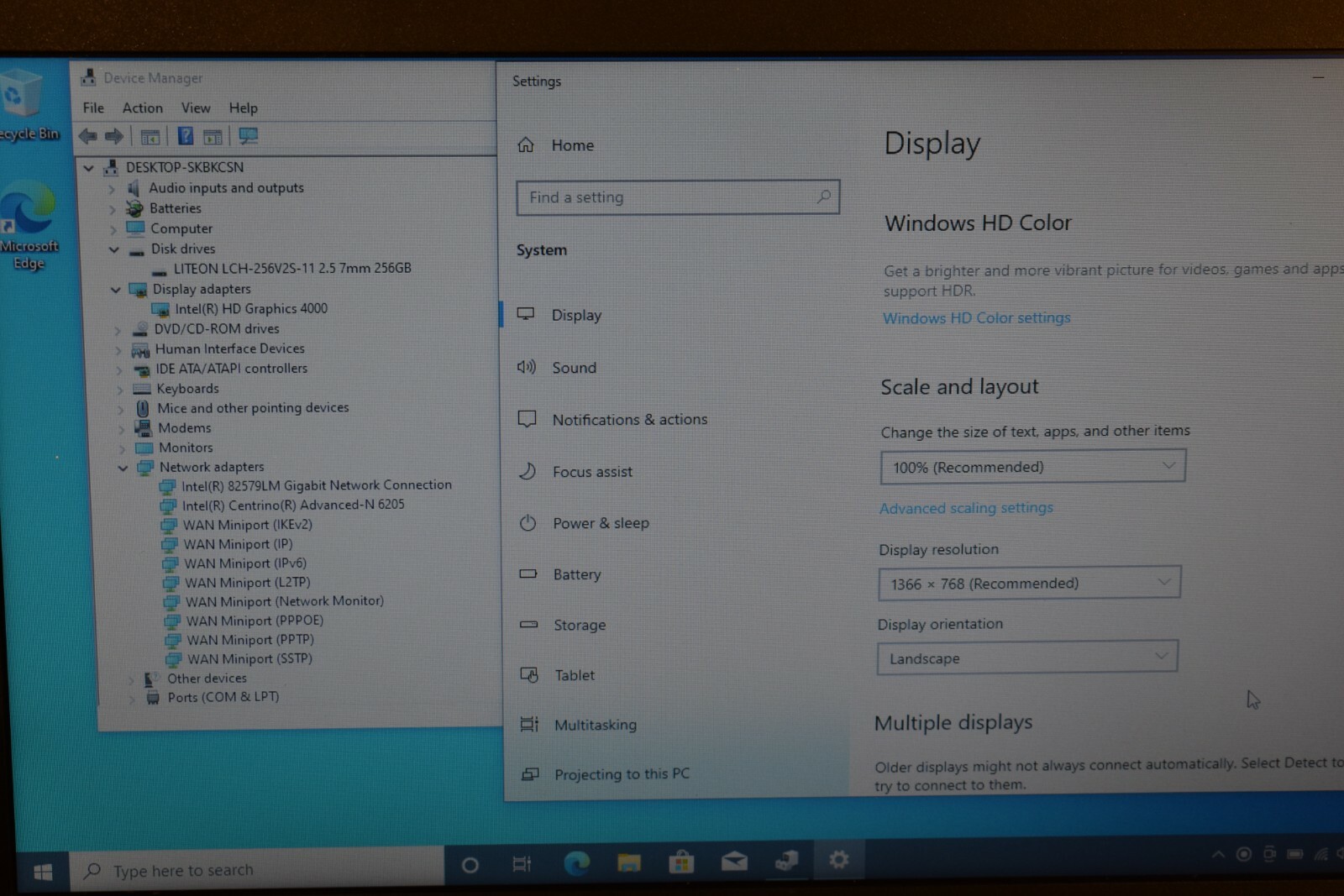Select Storage in Settings sidebar
Image resolution: width=1344 pixels, height=896 pixels.
(x=579, y=625)
